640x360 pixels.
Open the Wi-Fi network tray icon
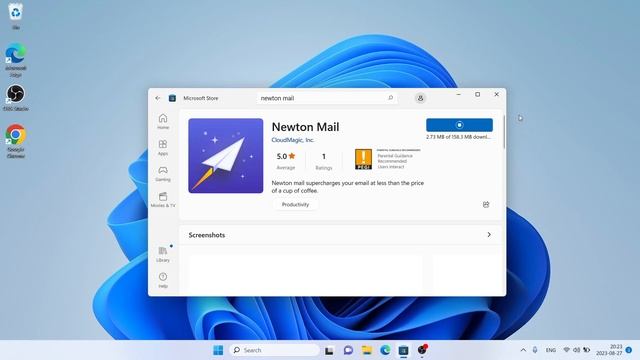tap(567, 350)
